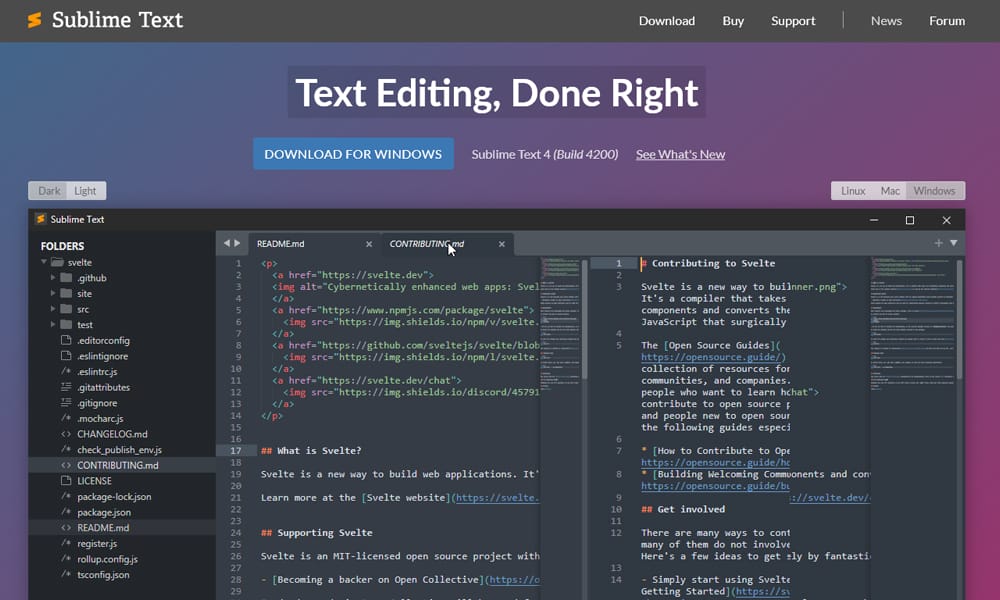This screenshot has height=600, width=1000.
Task: Select the Mac platform option
Action: [x=890, y=190]
